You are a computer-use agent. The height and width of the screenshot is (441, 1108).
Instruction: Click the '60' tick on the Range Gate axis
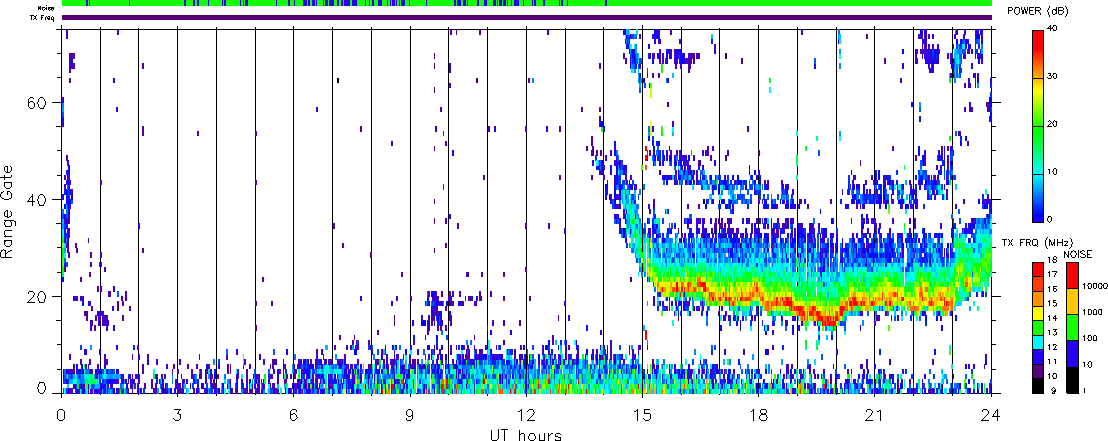pyautogui.click(x=38, y=102)
